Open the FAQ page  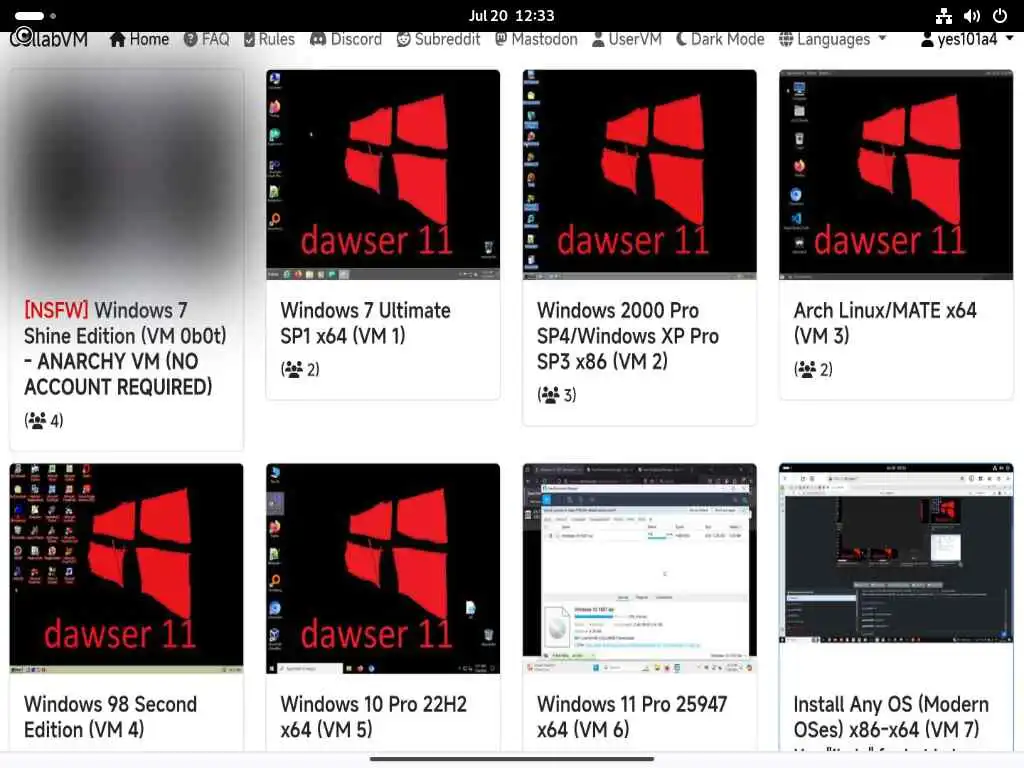coord(206,39)
